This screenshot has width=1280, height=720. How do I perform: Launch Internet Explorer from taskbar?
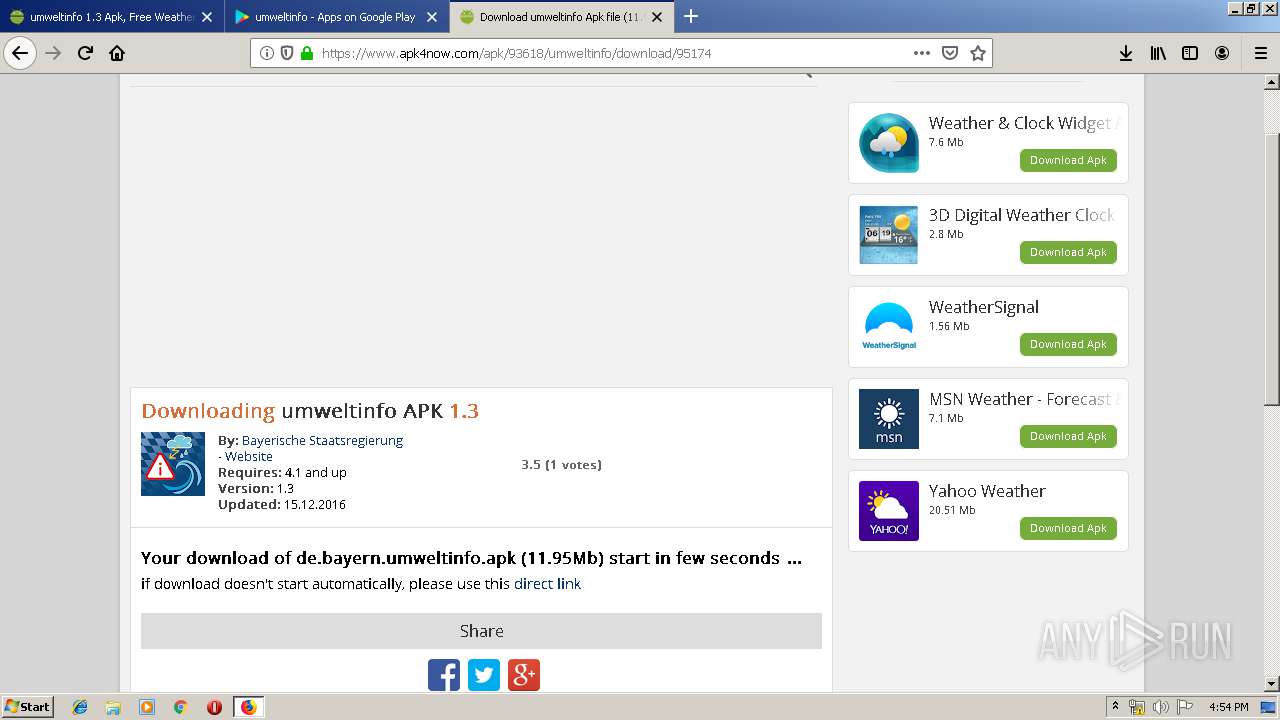click(80, 707)
